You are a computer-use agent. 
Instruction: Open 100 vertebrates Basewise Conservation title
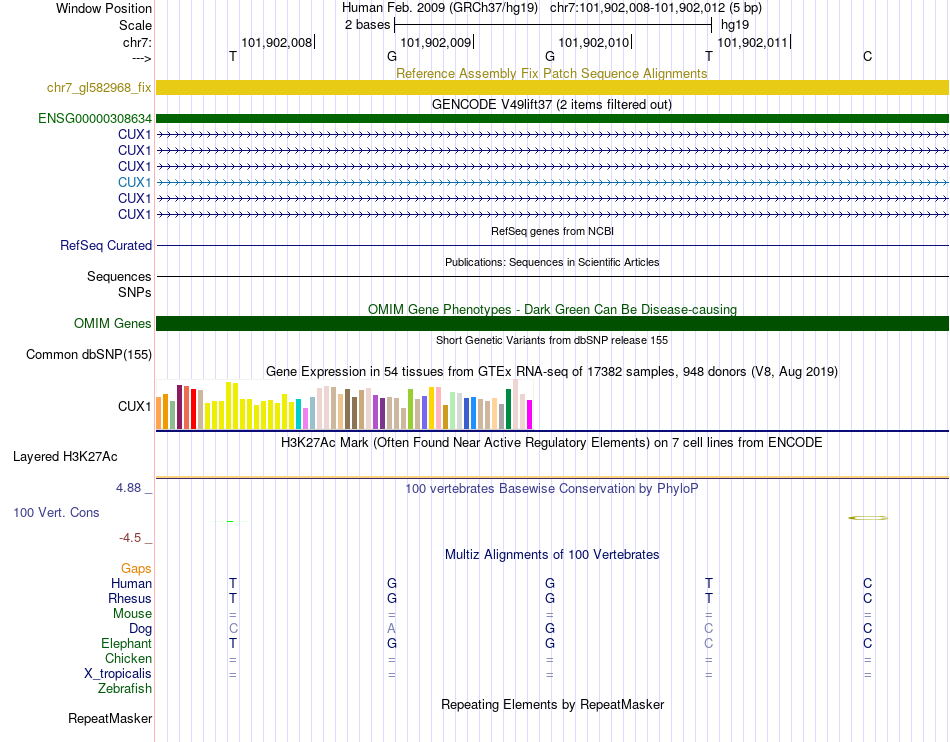[x=551, y=488]
